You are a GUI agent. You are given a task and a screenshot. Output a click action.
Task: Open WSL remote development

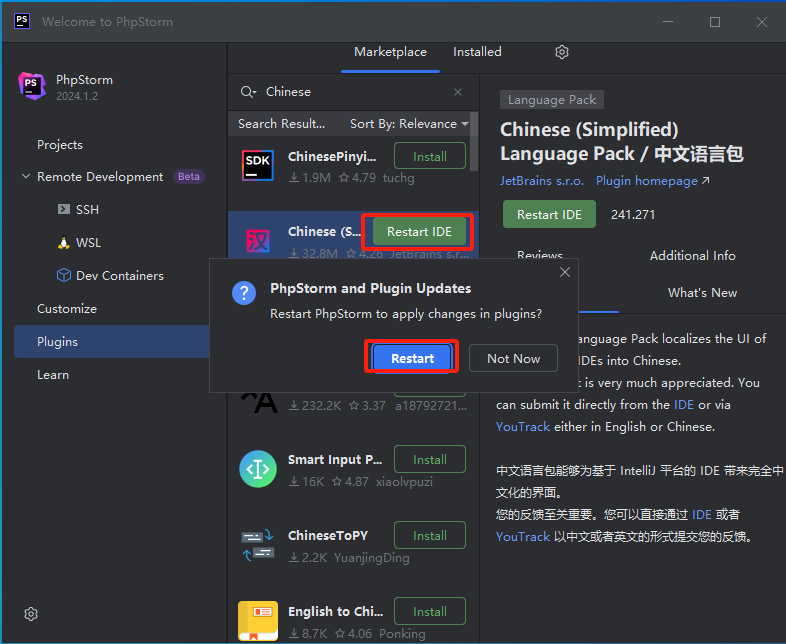click(88, 243)
